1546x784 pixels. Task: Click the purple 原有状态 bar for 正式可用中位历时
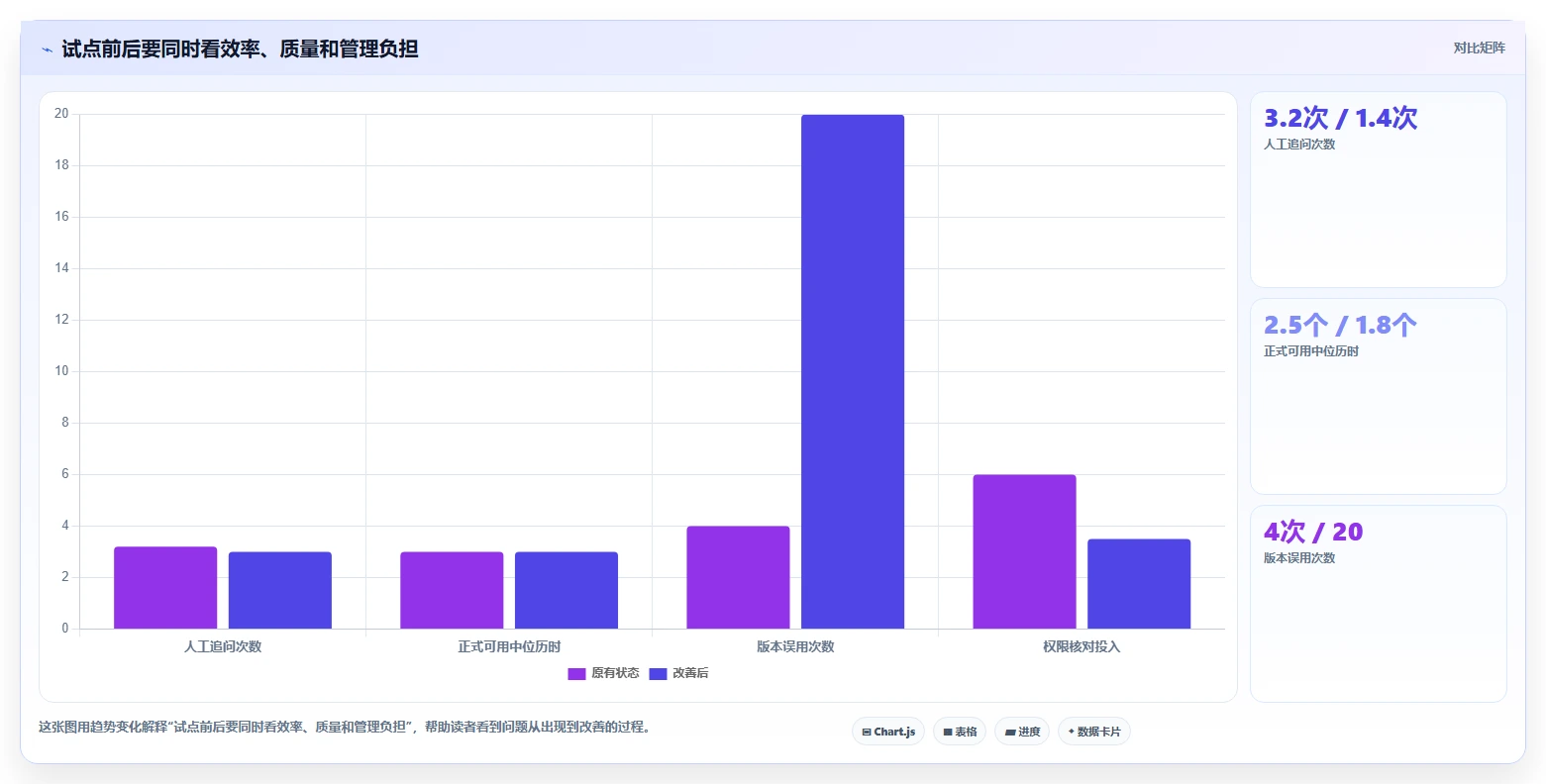(x=452, y=590)
